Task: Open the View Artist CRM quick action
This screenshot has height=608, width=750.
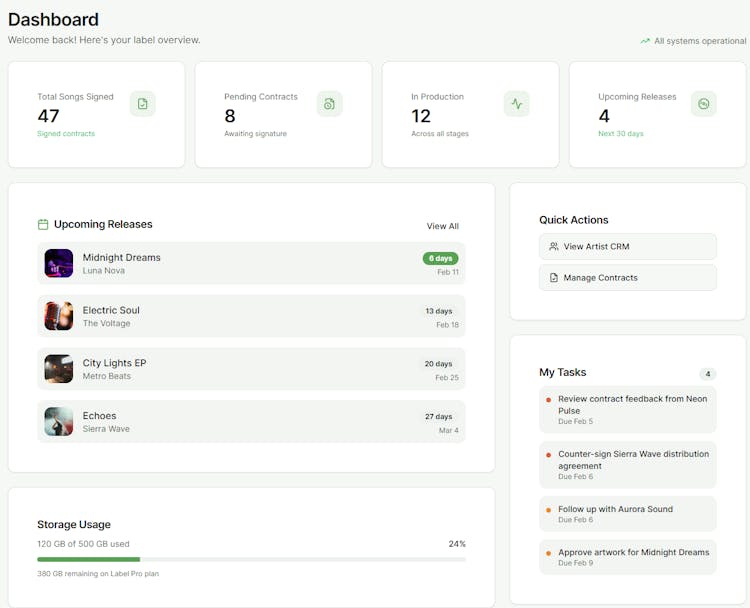Action: pos(627,246)
